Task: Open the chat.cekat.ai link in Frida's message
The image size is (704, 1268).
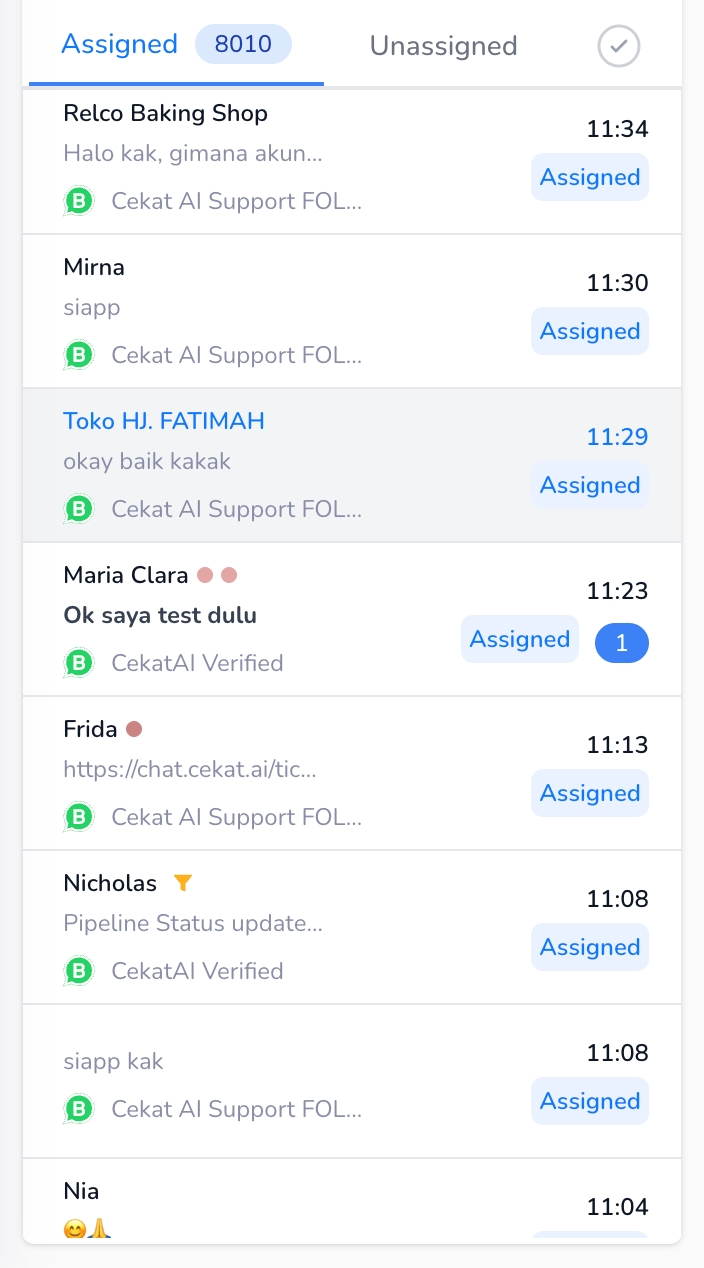Action: click(189, 770)
